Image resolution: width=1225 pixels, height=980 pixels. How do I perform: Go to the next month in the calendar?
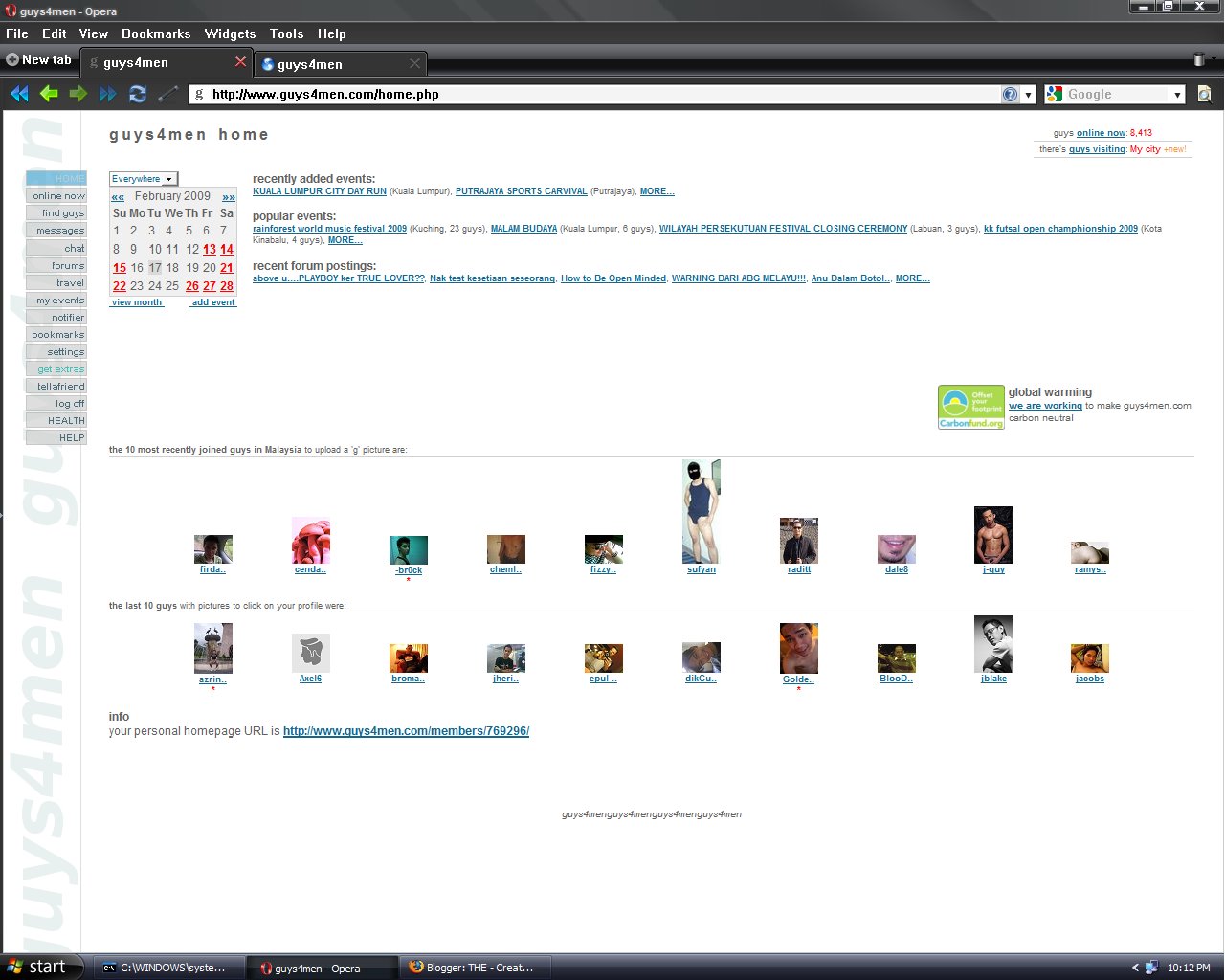[x=229, y=197]
